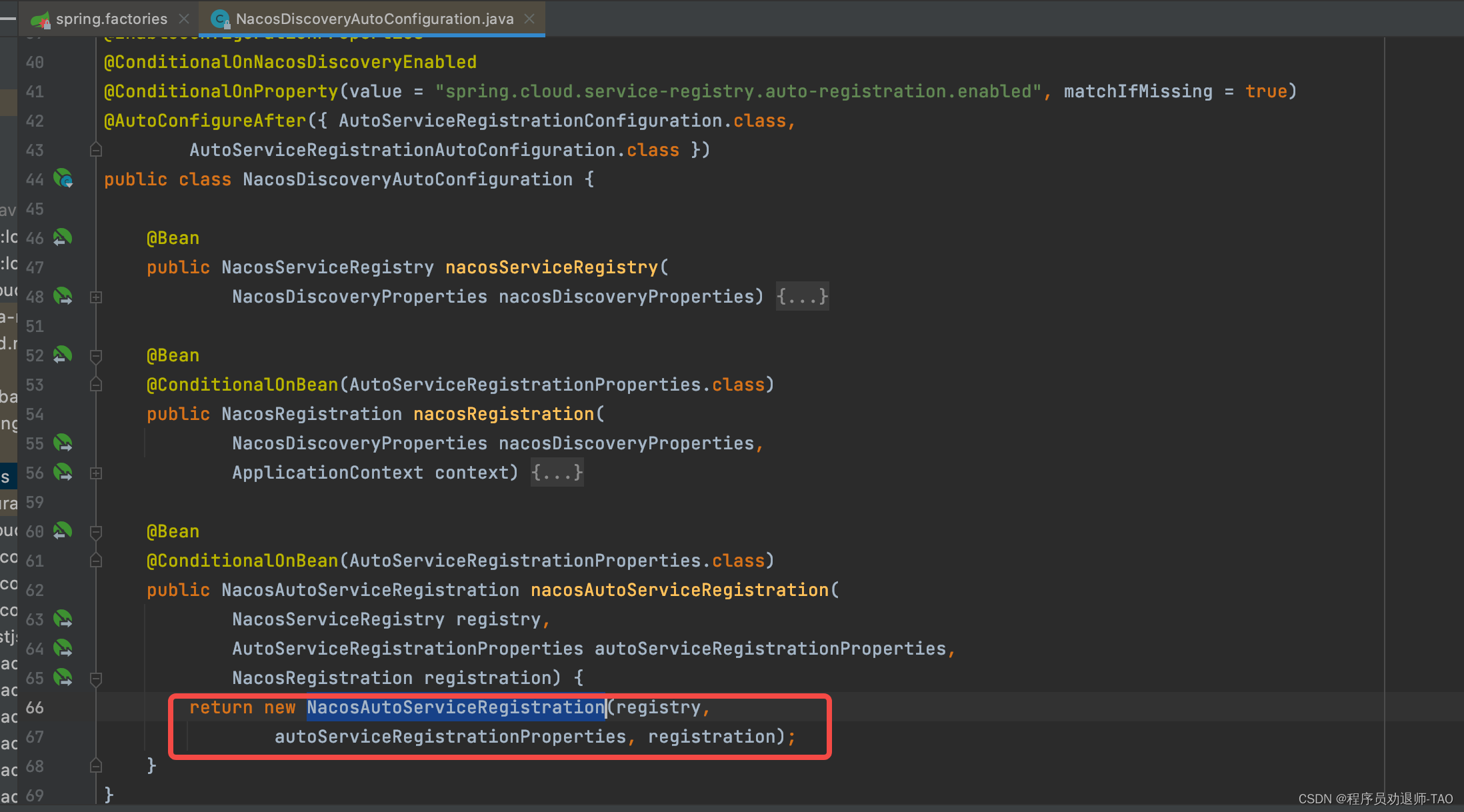The width and height of the screenshot is (1464, 812).
Task: Click the Spring autowire gutter icon on line 48
Action: point(63,296)
